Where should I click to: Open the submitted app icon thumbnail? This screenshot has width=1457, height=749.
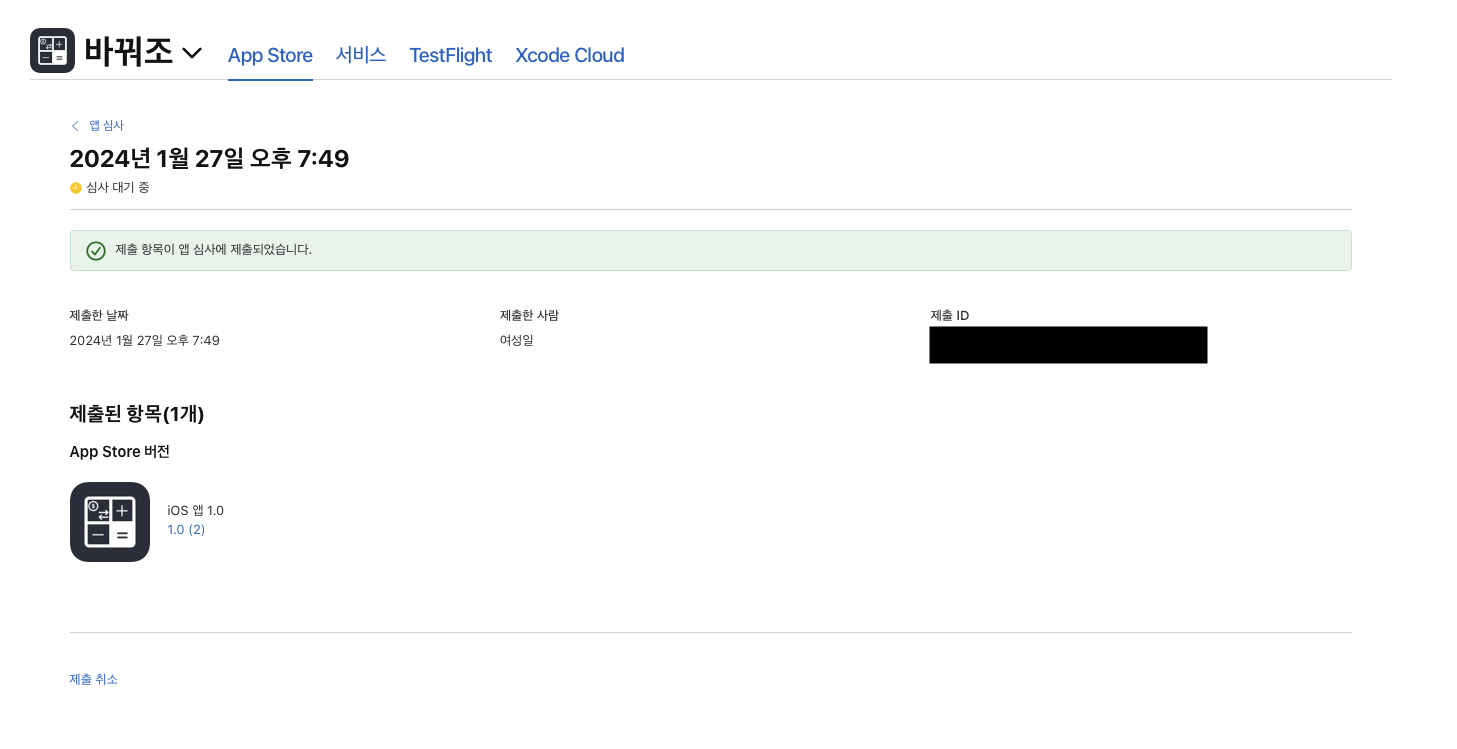click(x=110, y=522)
